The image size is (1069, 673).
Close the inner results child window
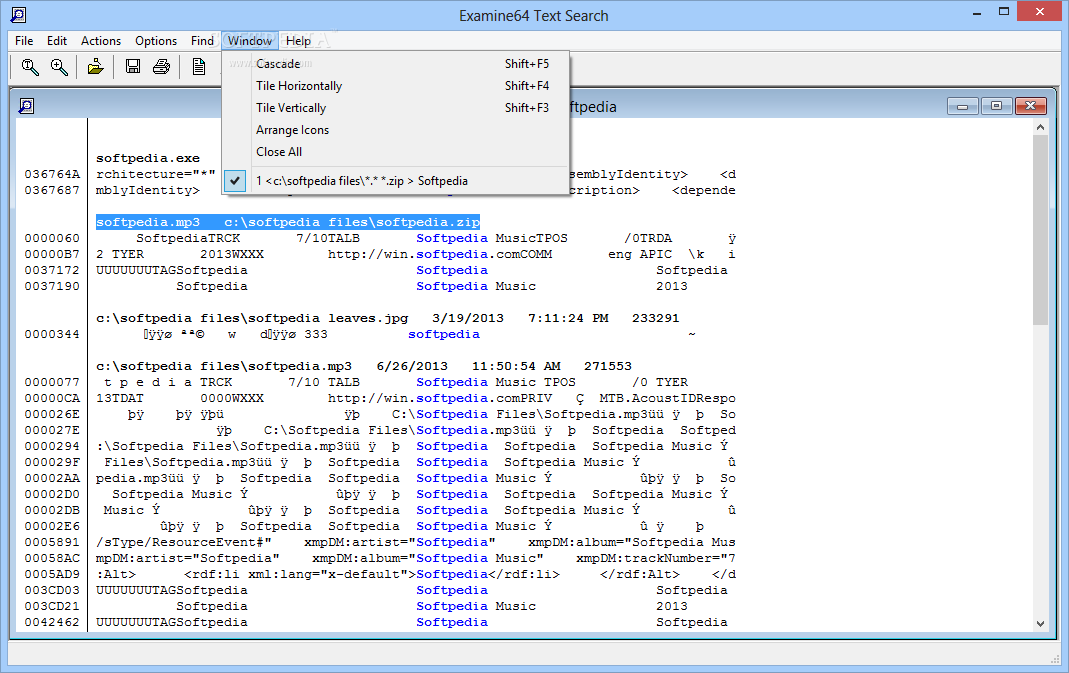coord(1030,106)
